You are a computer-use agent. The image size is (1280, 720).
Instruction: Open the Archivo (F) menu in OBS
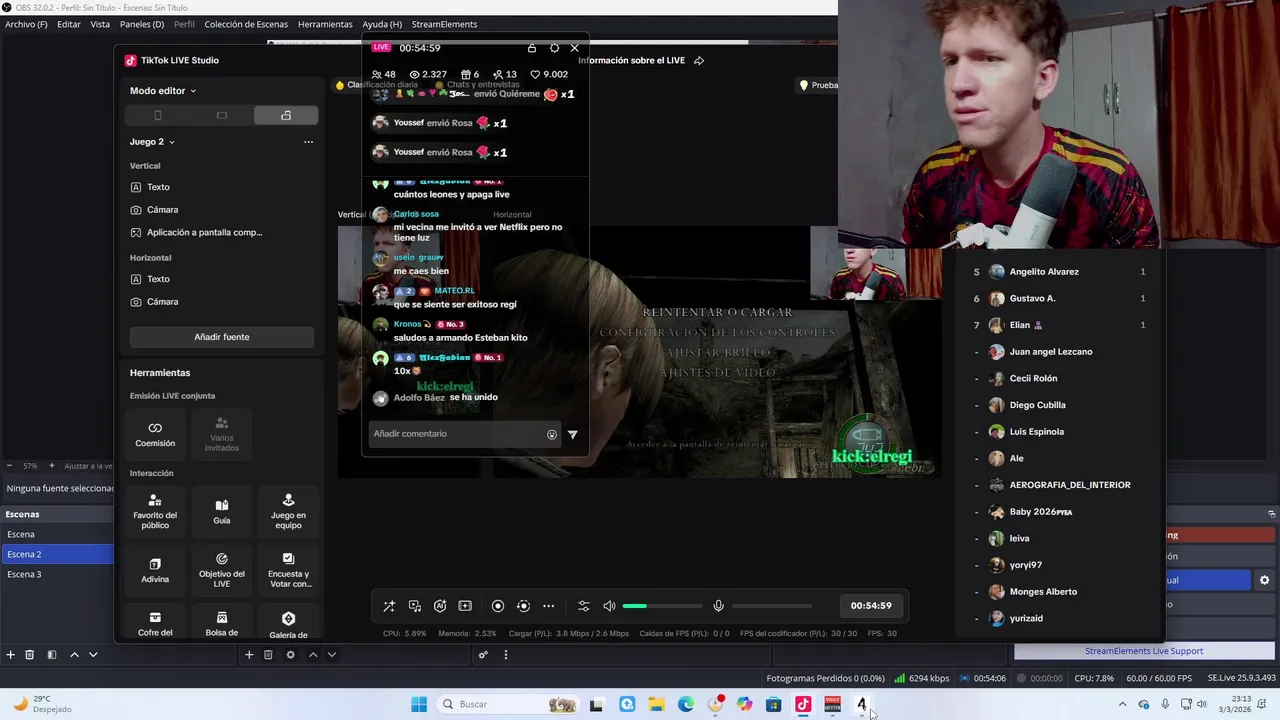pos(26,24)
